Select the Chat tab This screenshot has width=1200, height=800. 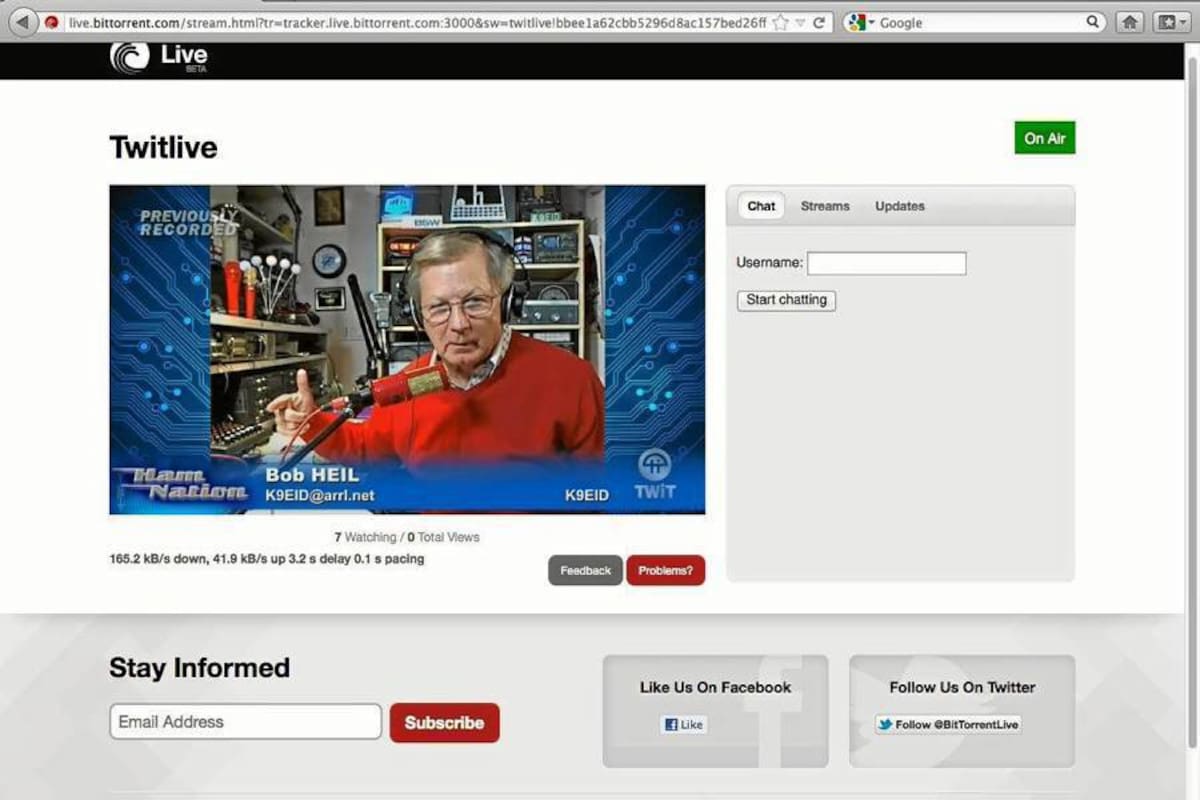tap(761, 206)
